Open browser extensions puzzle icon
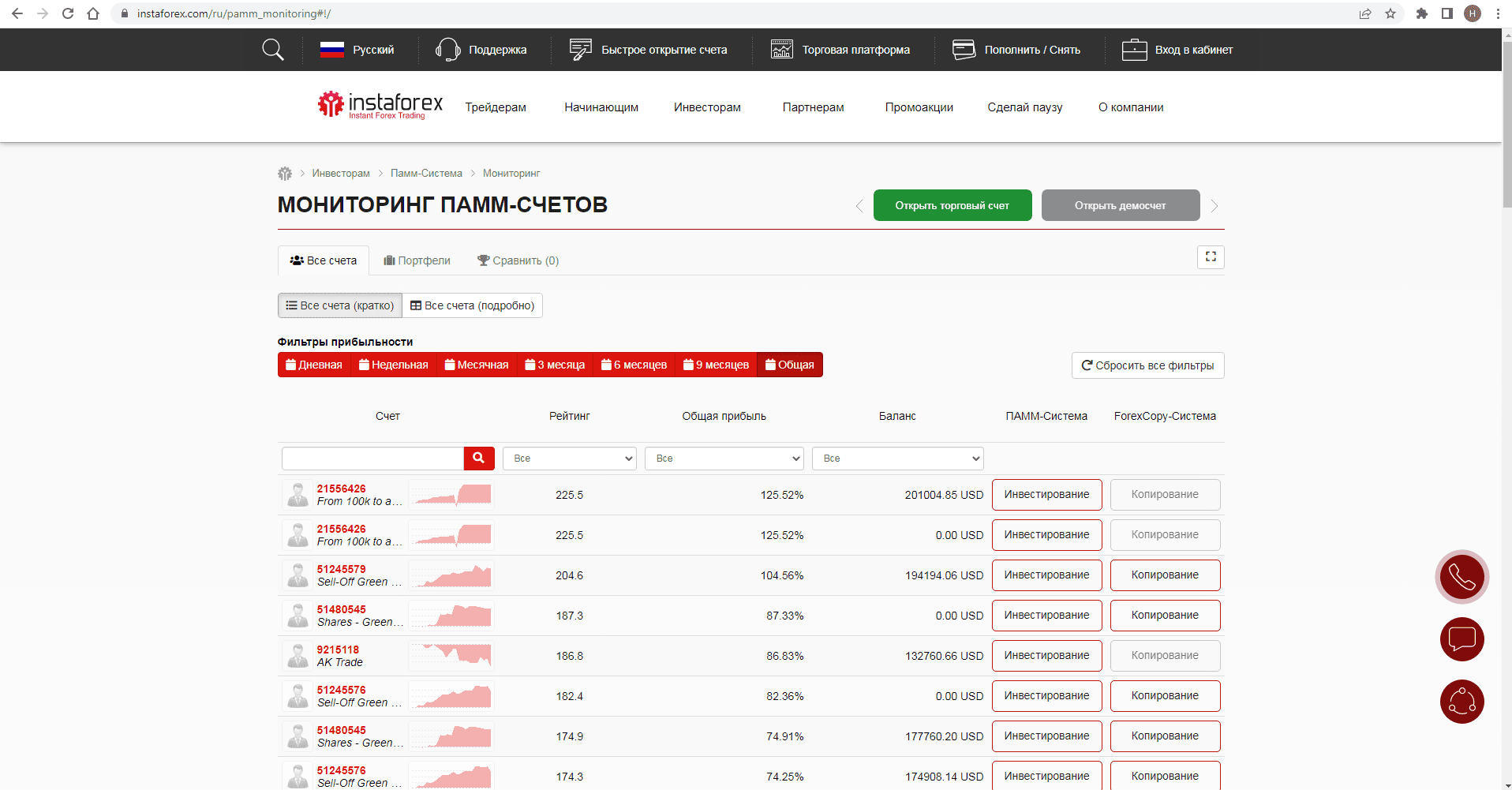Viewport: 1512px width, 790px height. tap(1422, 13)
